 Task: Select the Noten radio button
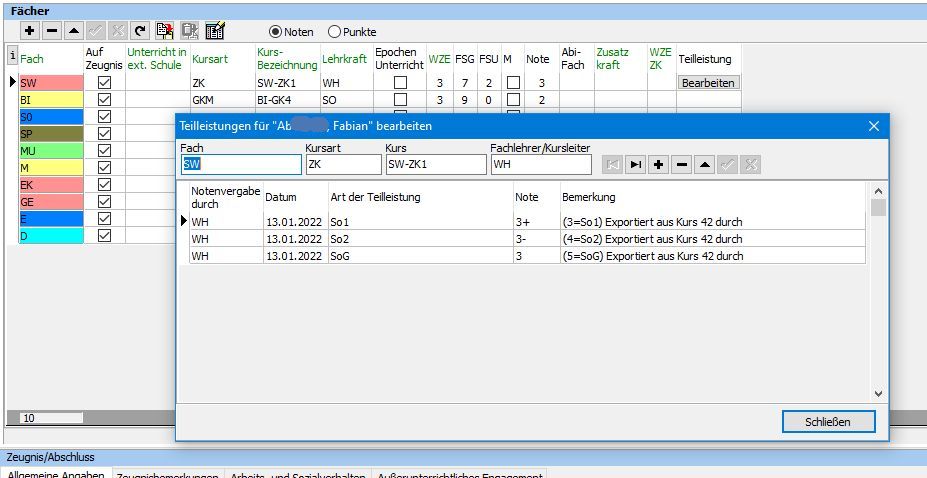(x=291, y=32)
